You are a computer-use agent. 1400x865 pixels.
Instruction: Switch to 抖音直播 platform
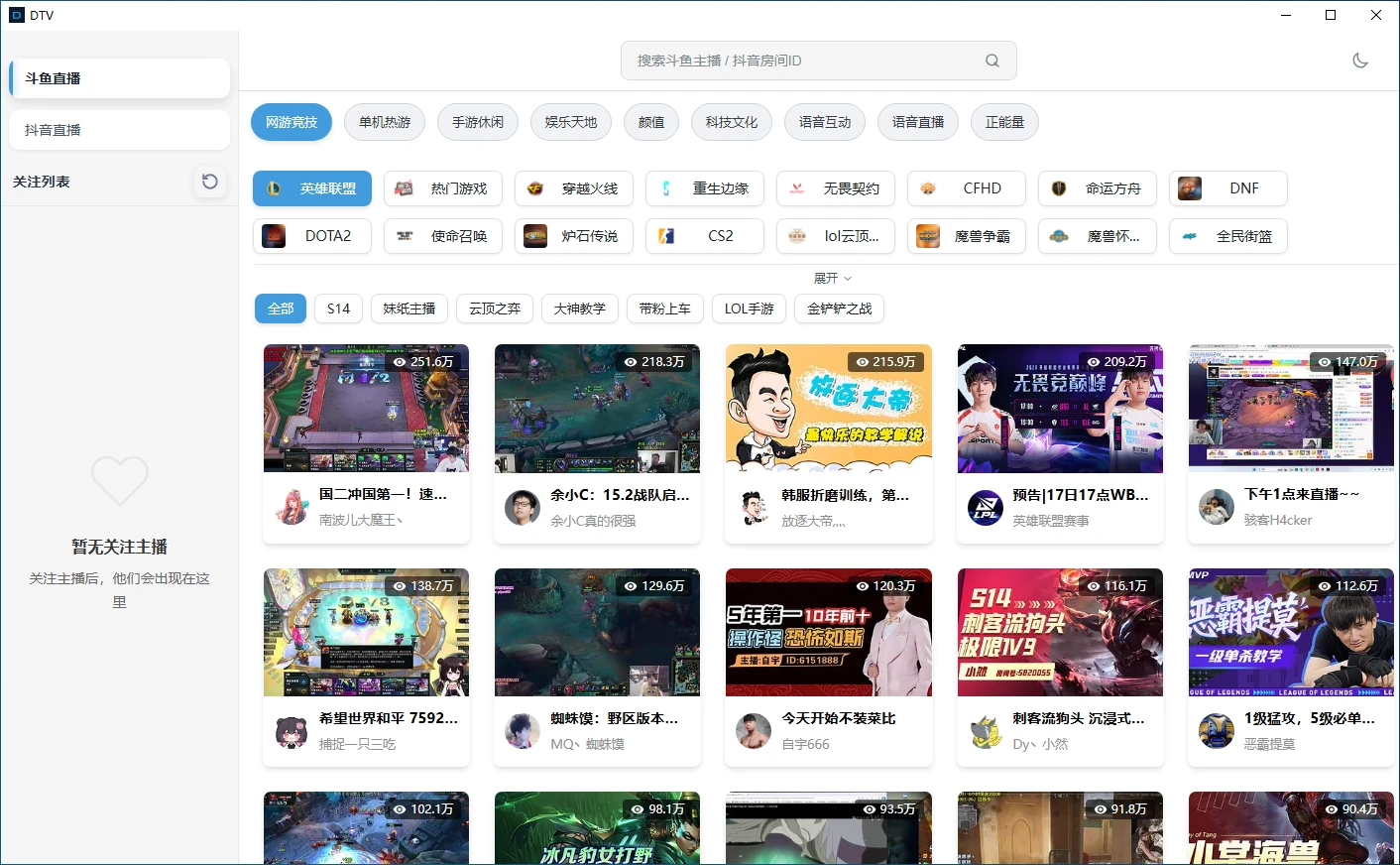pos(119,130)
